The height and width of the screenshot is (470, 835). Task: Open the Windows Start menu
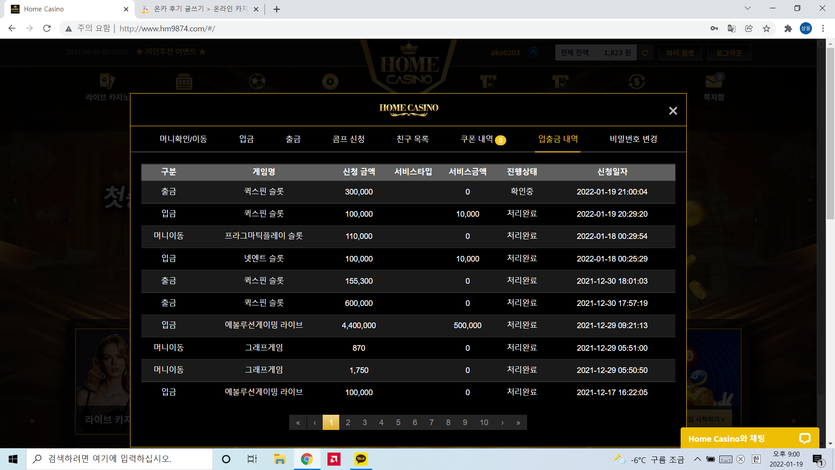(x=13, y=459)
